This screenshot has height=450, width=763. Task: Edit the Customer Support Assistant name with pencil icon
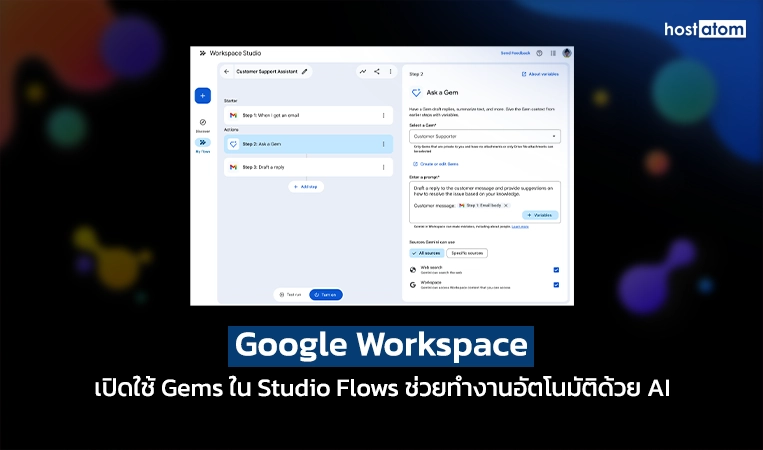(305, 72)
